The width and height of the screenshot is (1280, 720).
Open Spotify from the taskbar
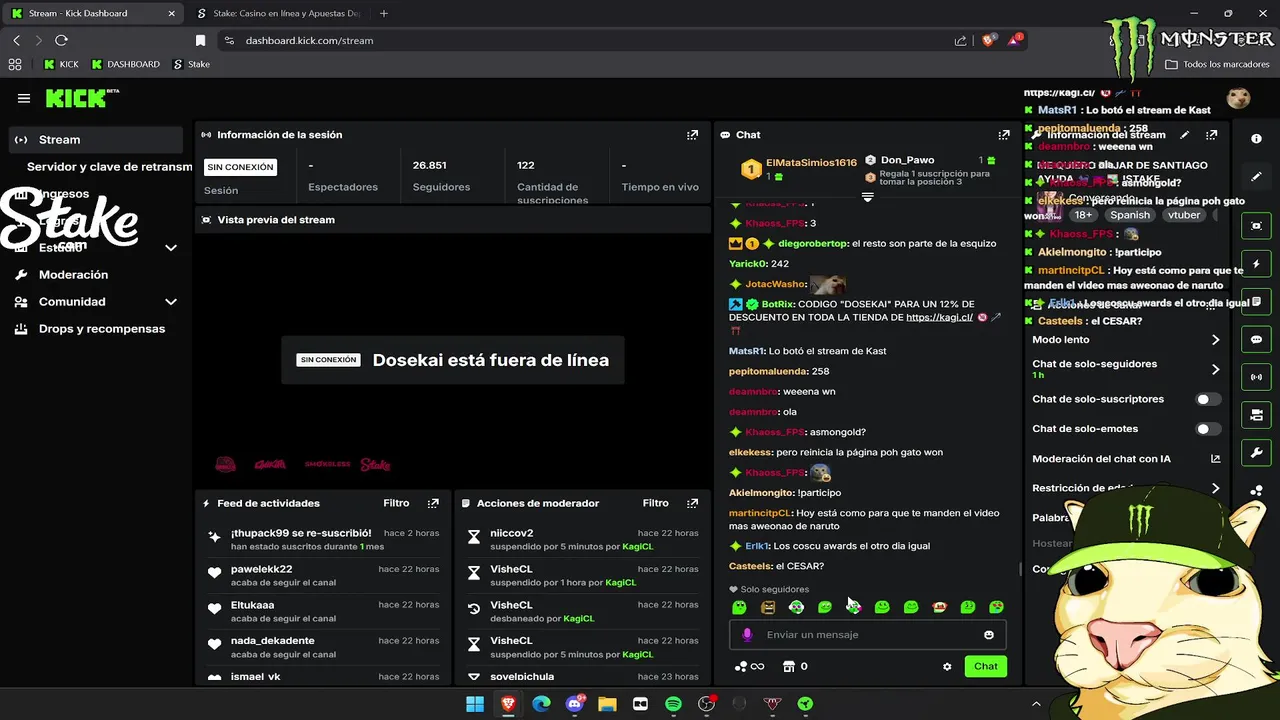673,704
